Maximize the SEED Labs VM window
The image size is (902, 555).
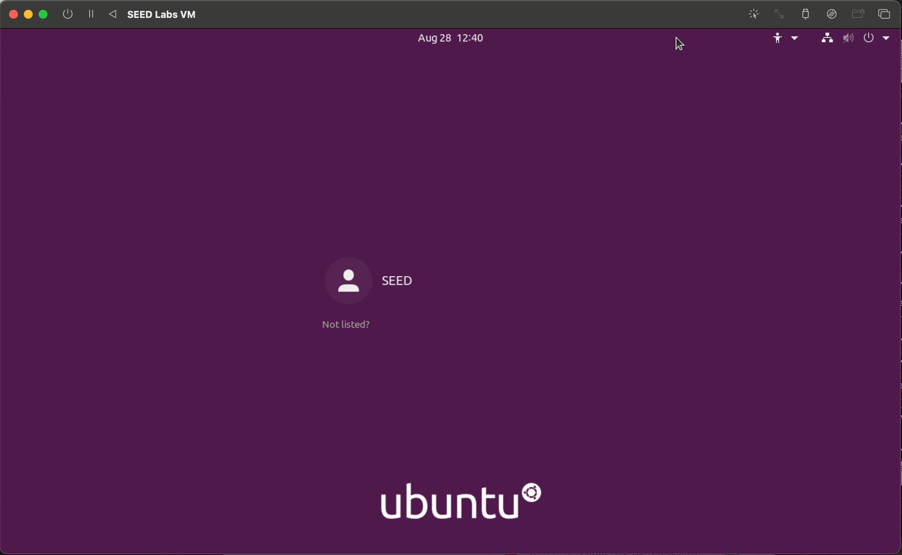click(43, 14)
